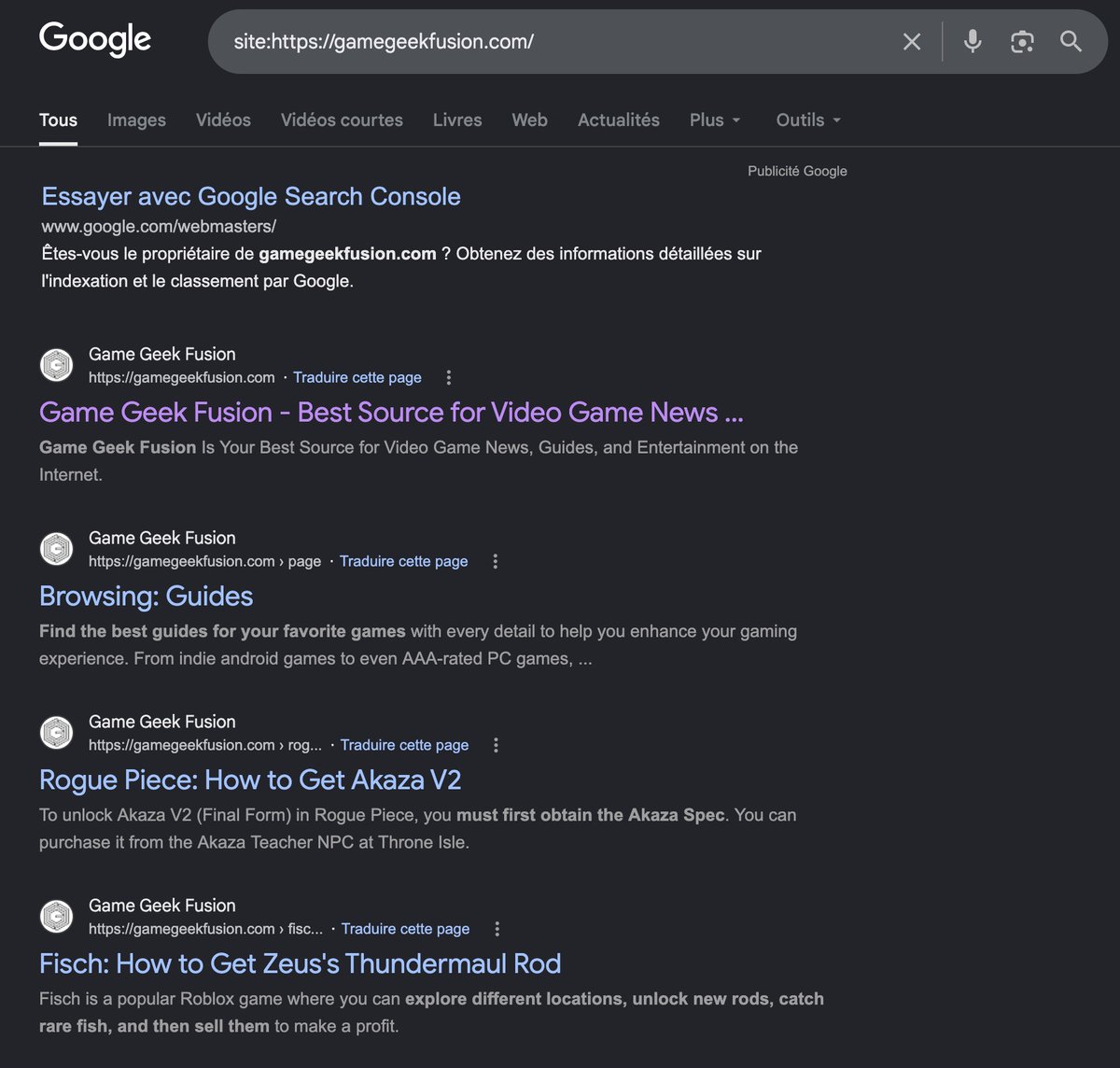Expand the Plus dropdown
Viewport: 1120px width, 1068px height.
[715, 119]
